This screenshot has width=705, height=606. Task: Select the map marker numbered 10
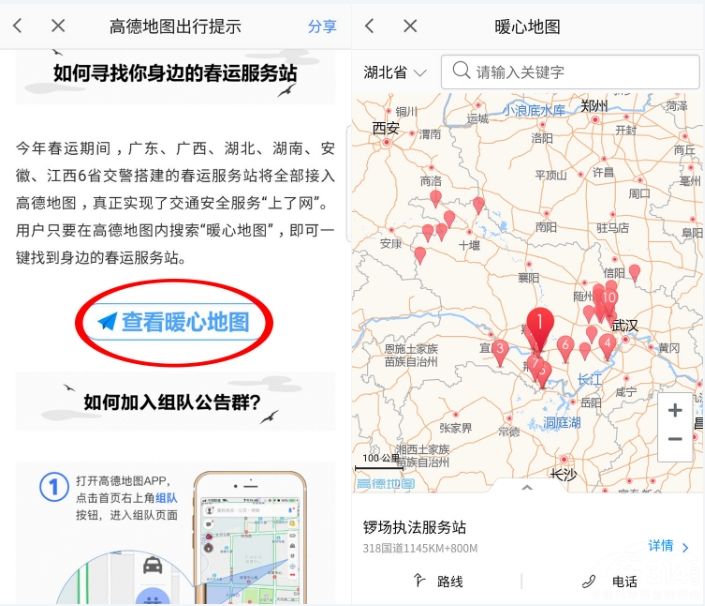[608, 298]
